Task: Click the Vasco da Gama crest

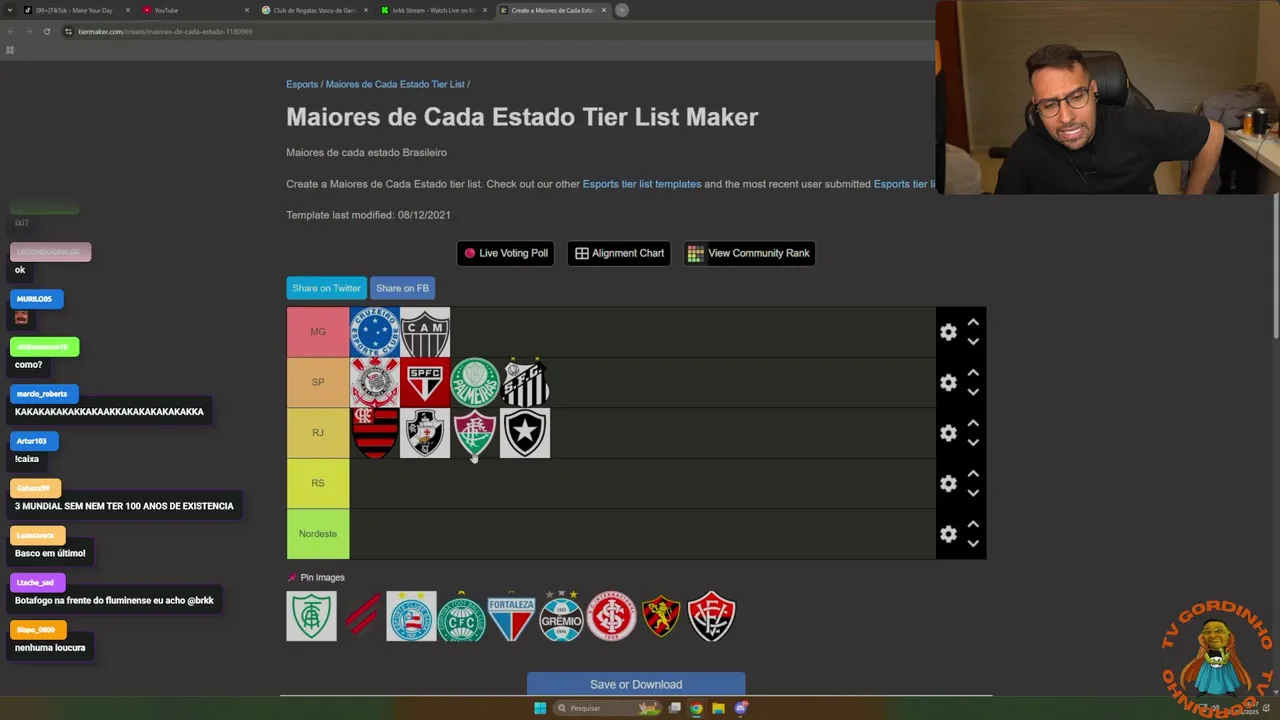Action: coord(425,433)
